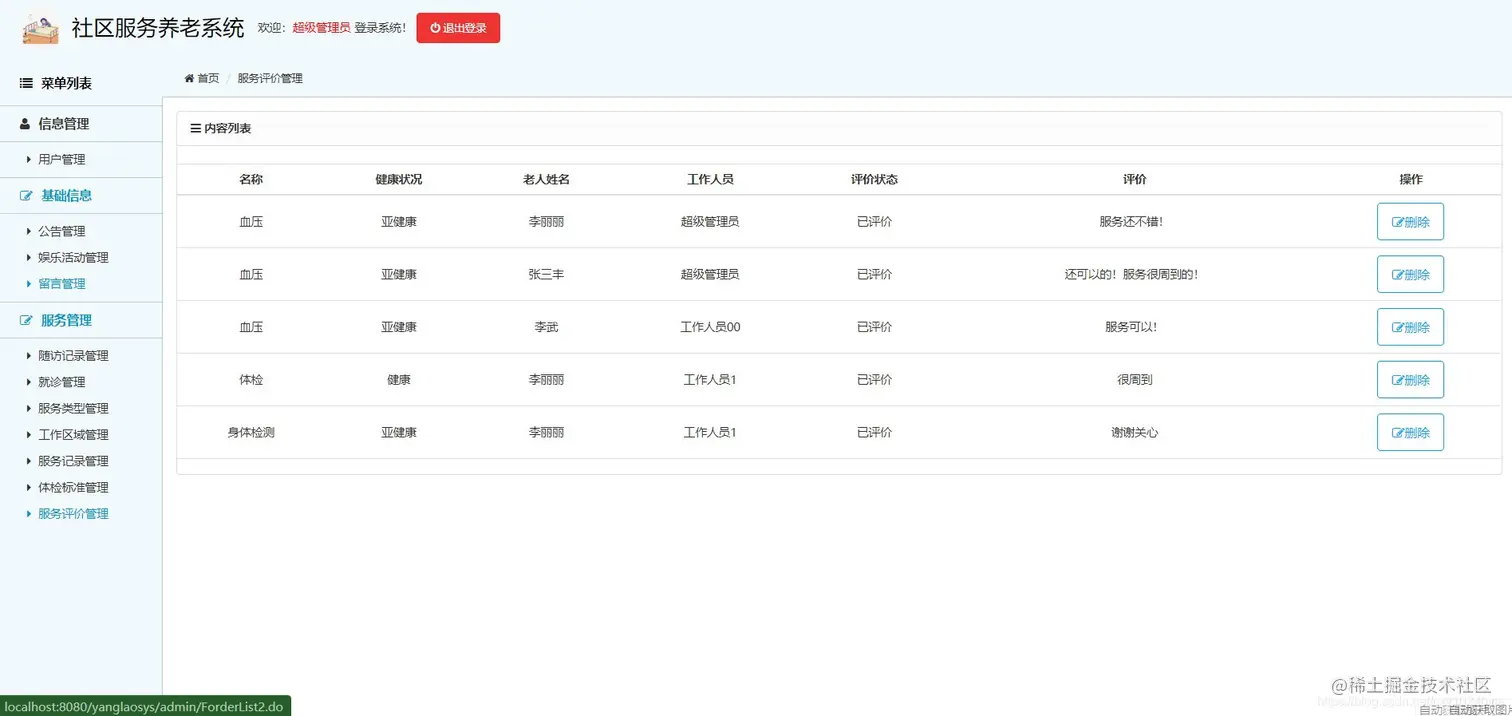Click the 张三丰 name cell
The height and width of the screenshot is (716, 1512).
click(546, 274)
